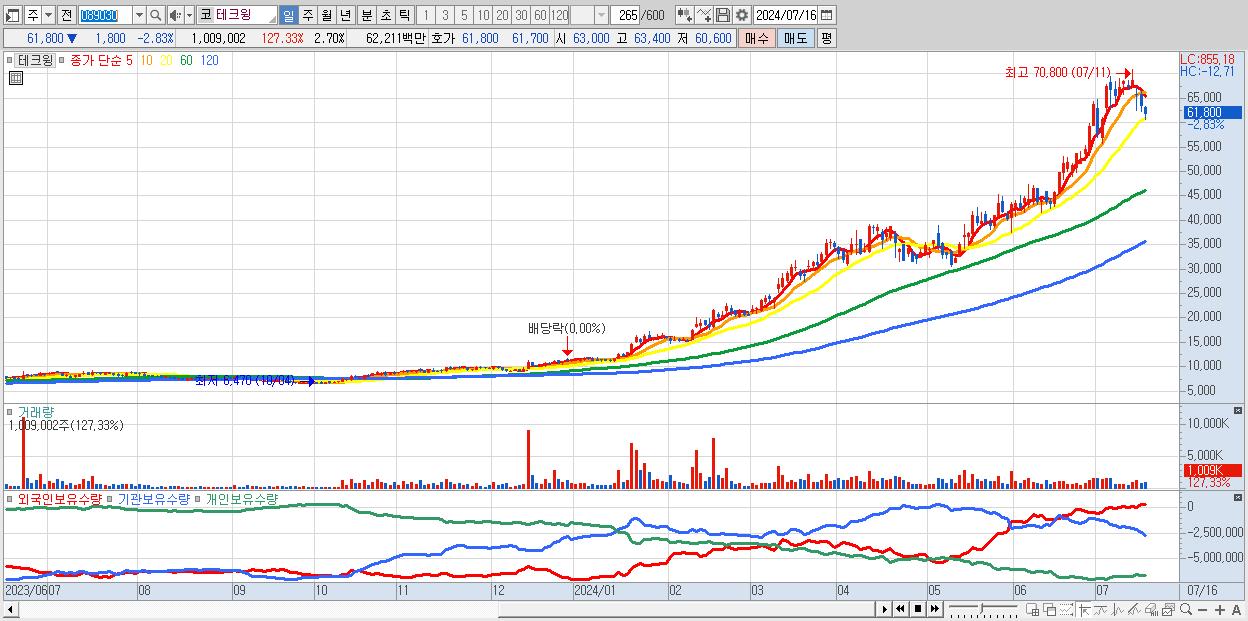
Task: Click the 테크윙 legend button above the chart
Action: click(35, 60)
